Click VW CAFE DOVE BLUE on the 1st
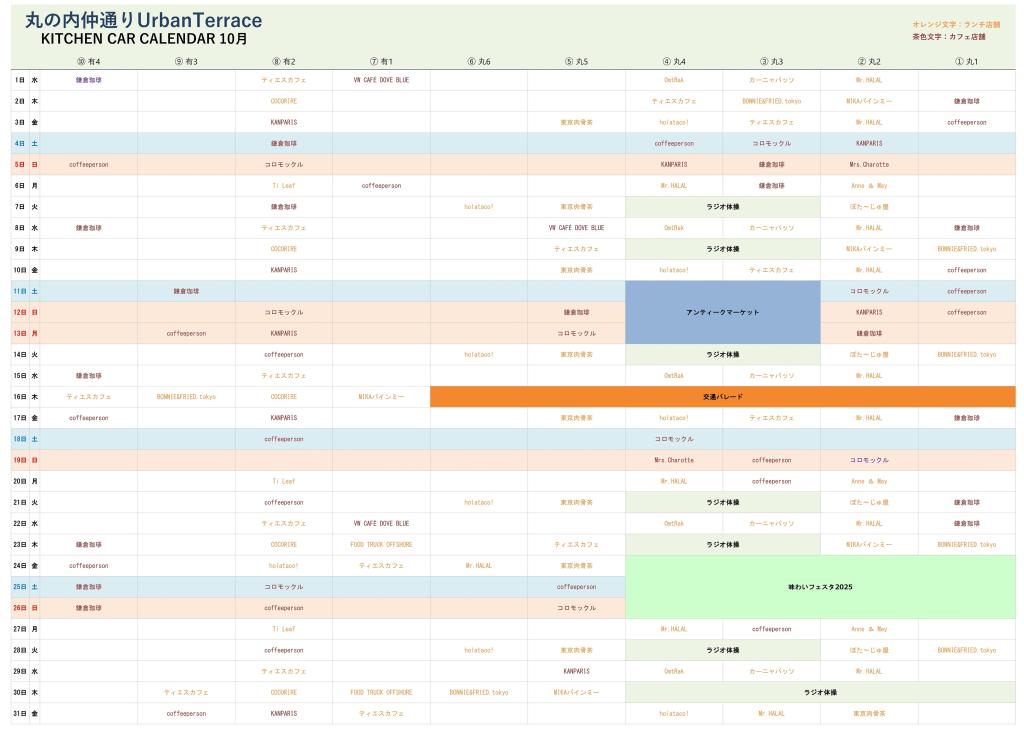1024x732 pixels. click(x=381, y=79)
